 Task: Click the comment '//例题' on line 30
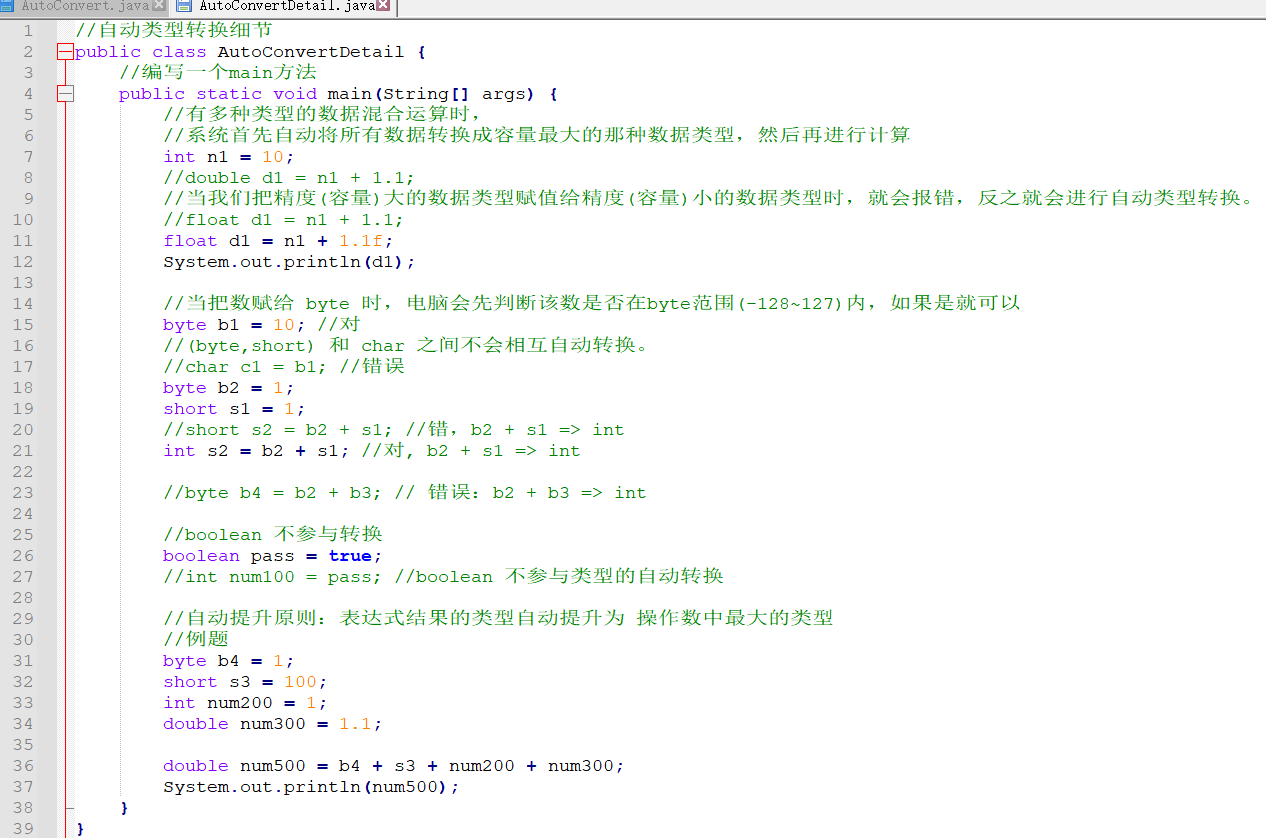(196, 639)
